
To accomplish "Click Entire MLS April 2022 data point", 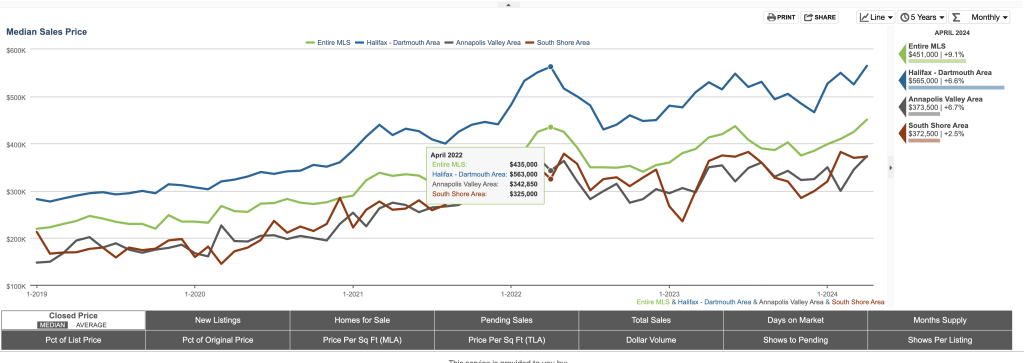I will 551,127.
